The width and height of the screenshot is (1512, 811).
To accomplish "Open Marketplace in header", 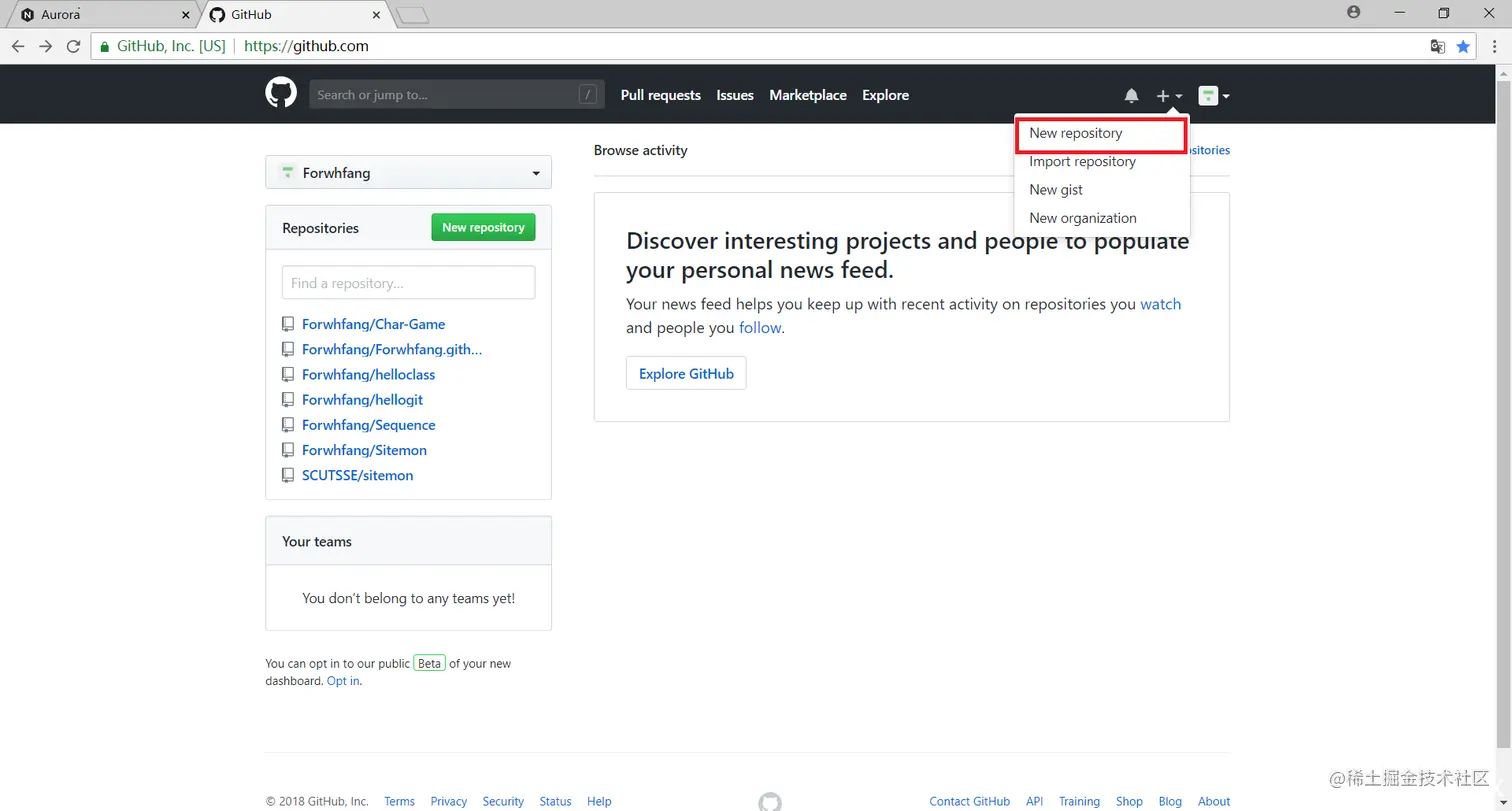I will pos(808,95).
